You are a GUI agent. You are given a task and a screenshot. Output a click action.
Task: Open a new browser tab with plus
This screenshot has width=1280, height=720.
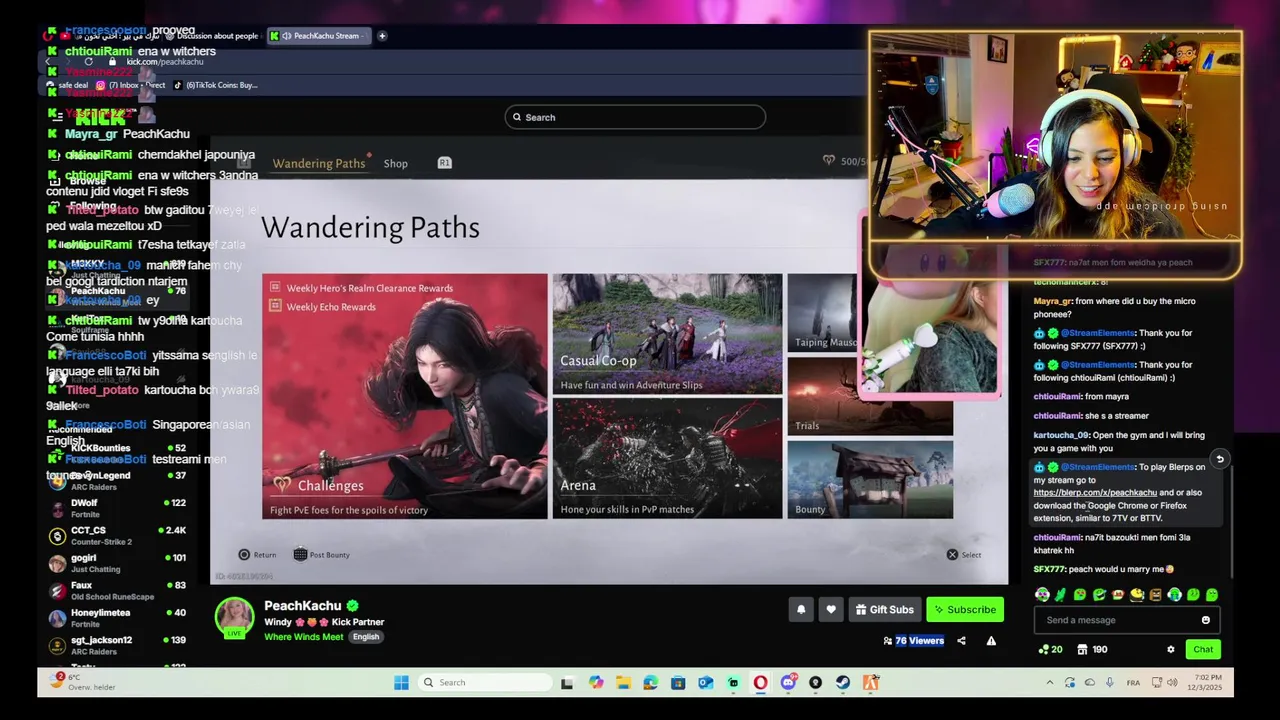382,36
